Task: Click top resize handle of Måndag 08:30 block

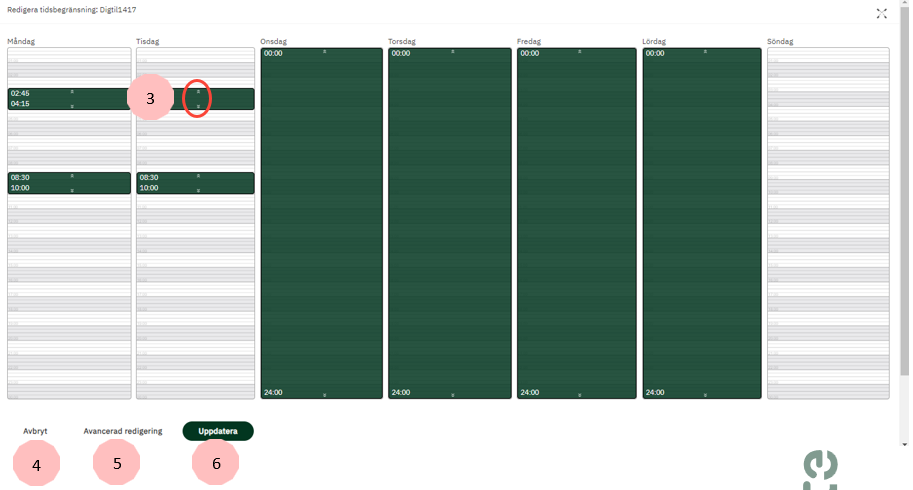Action: (x=72, y=176)
